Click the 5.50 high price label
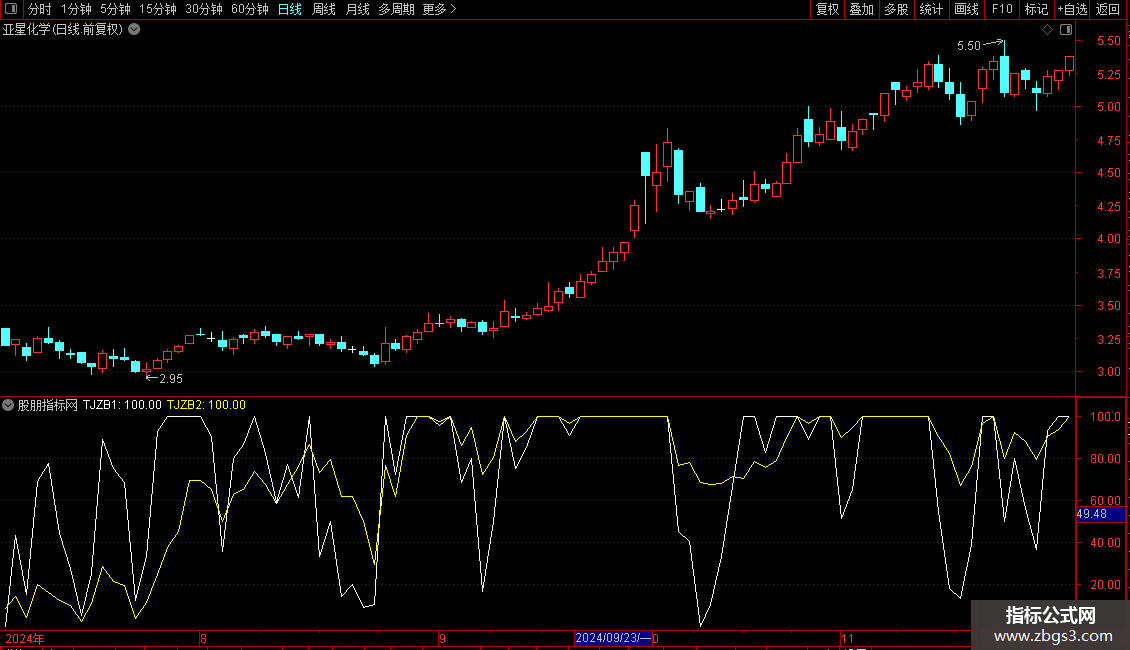This screenshot has width=1130, height=650. coord(969,45)
